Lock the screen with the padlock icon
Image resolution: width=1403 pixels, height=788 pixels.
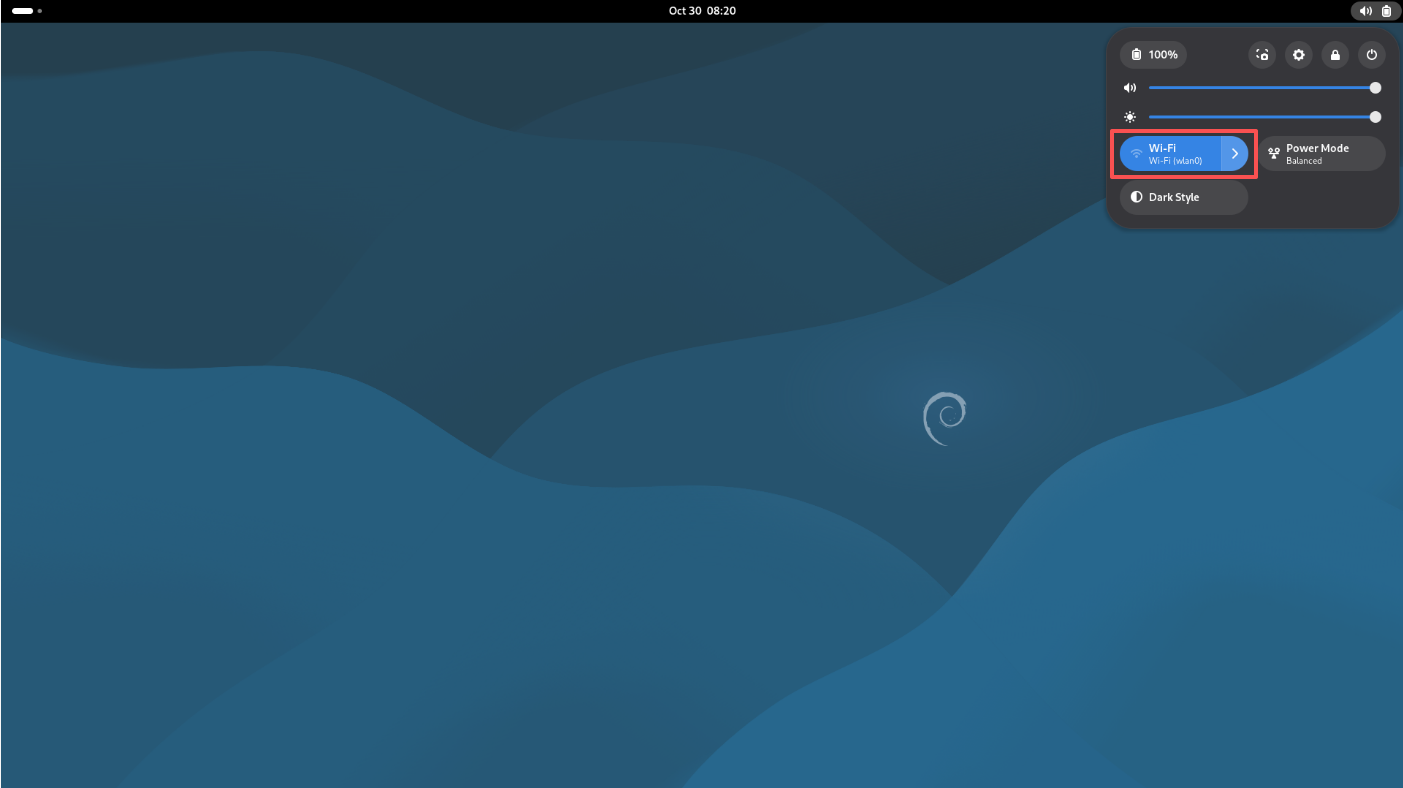[1335, 55]
